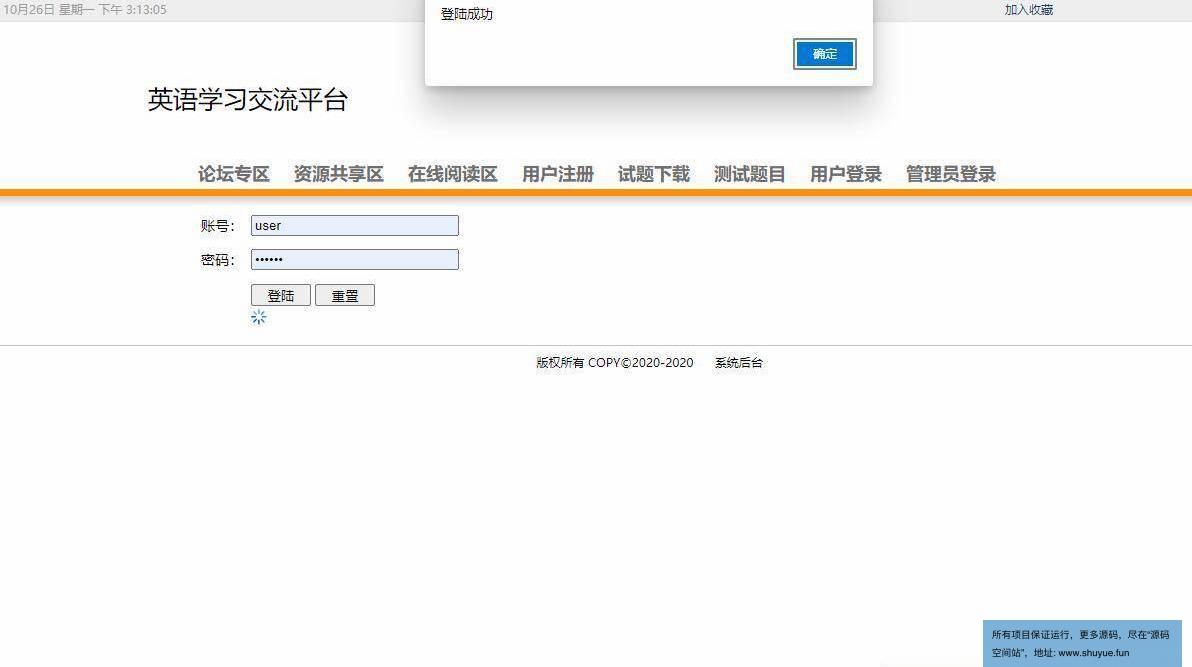Select 用户登录 in navigation bar

[x=845, y=174]
